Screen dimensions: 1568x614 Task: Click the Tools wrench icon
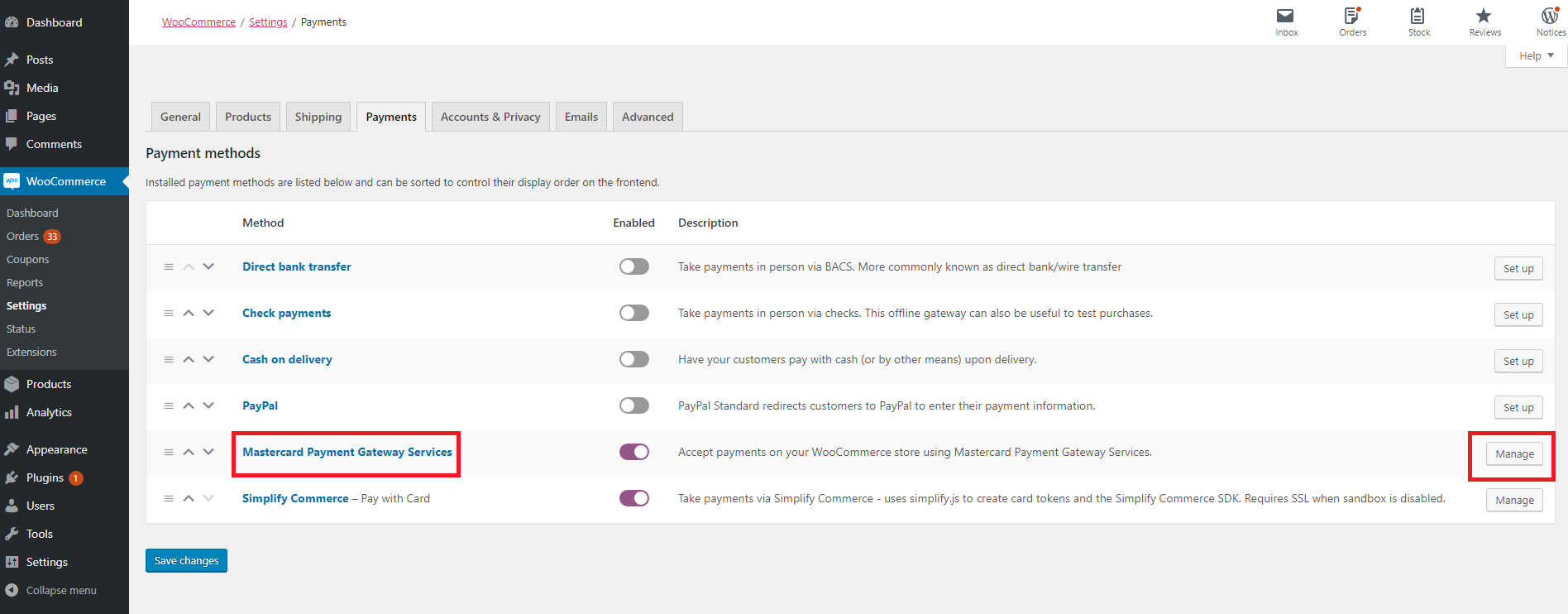click(12, 534)
